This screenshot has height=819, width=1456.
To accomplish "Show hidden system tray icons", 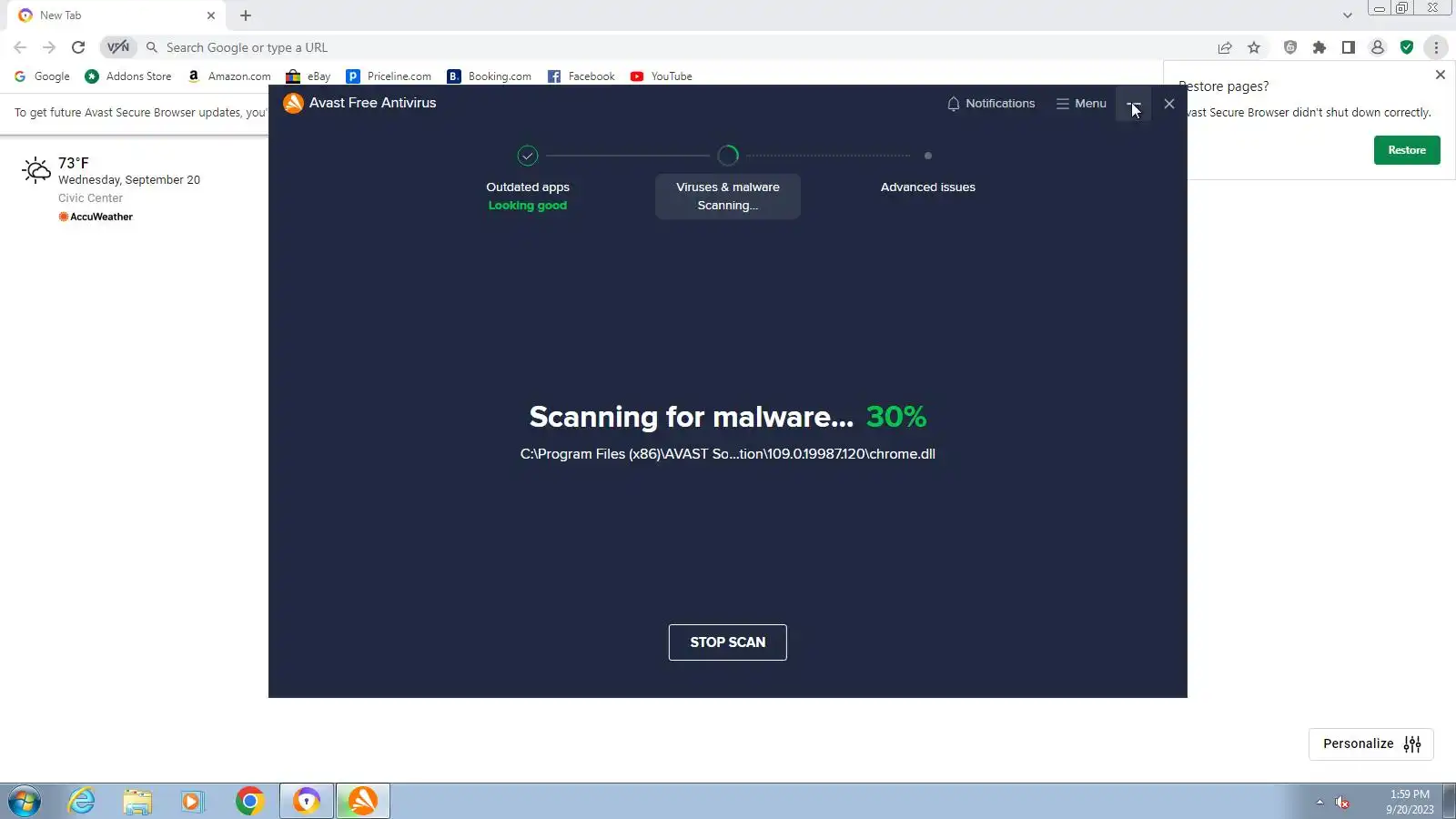I will (x=1319, y=803).
